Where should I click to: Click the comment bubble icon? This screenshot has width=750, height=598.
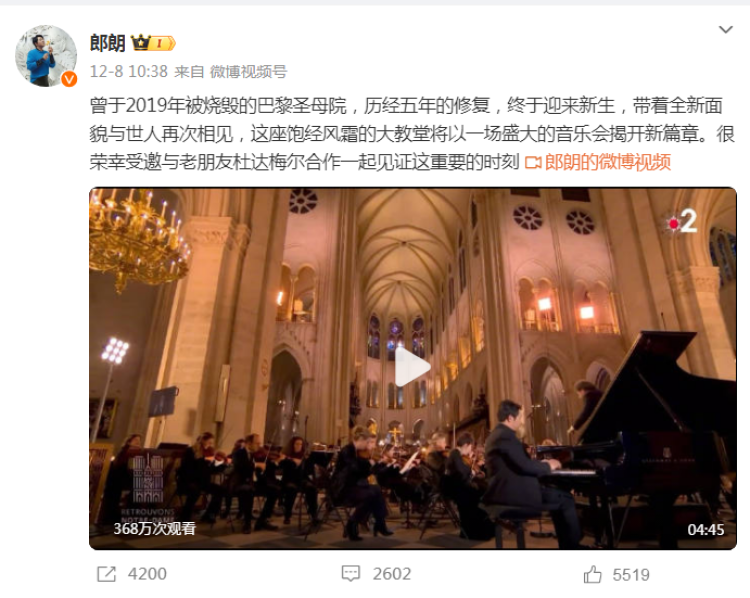pos(351,574)
